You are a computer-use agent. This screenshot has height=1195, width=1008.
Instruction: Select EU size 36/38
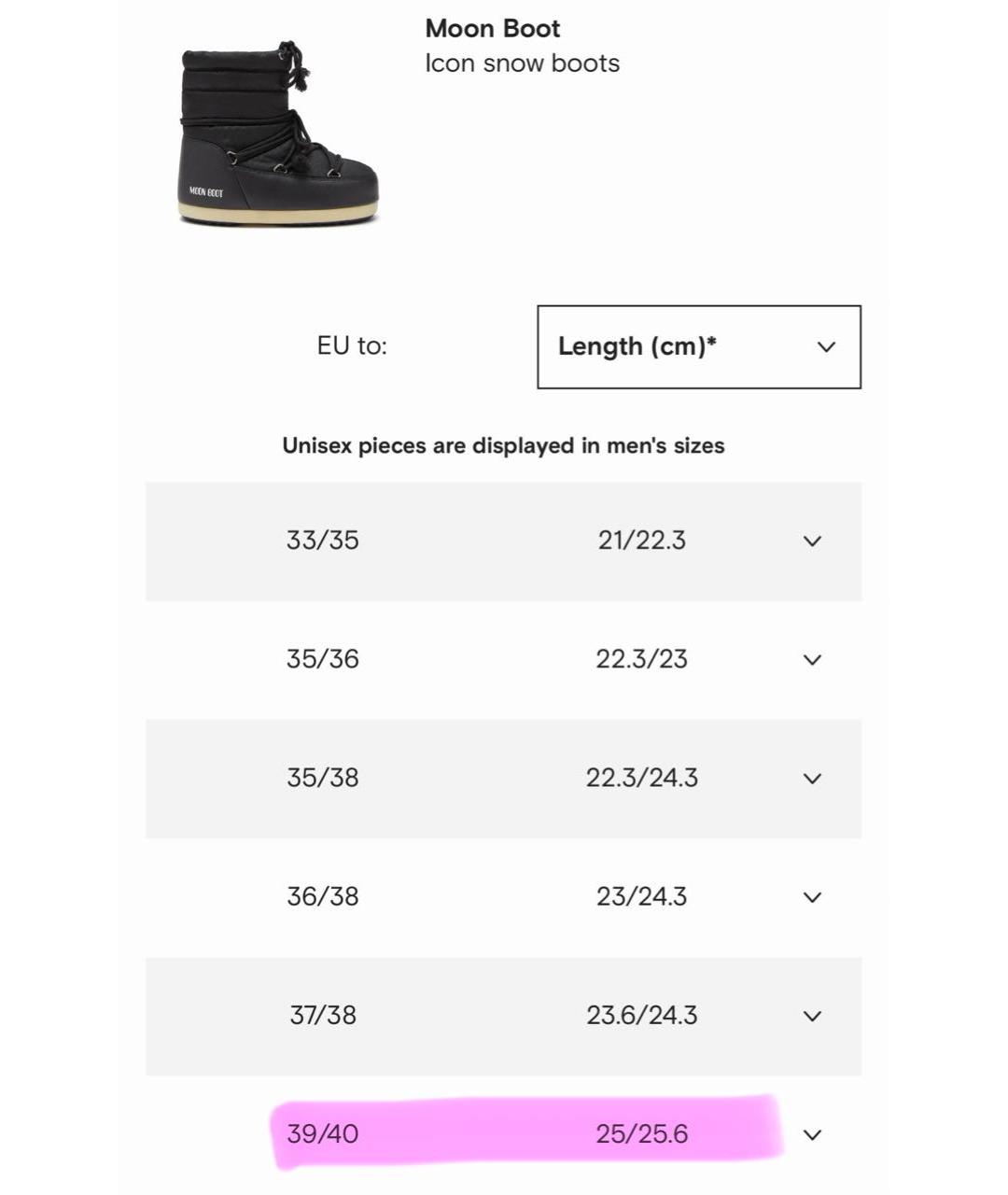[x=323, y=896]
